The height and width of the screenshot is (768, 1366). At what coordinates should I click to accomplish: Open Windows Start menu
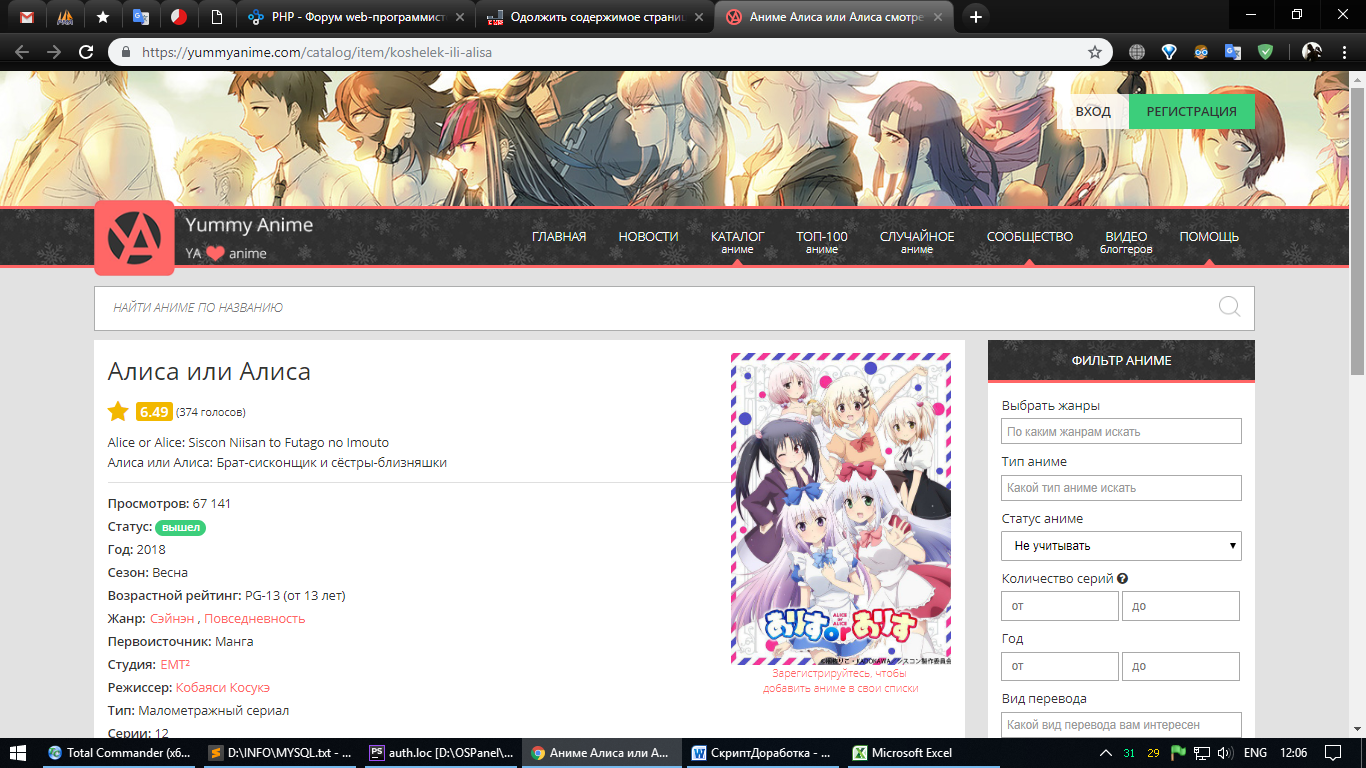click(x=18, y=753)
